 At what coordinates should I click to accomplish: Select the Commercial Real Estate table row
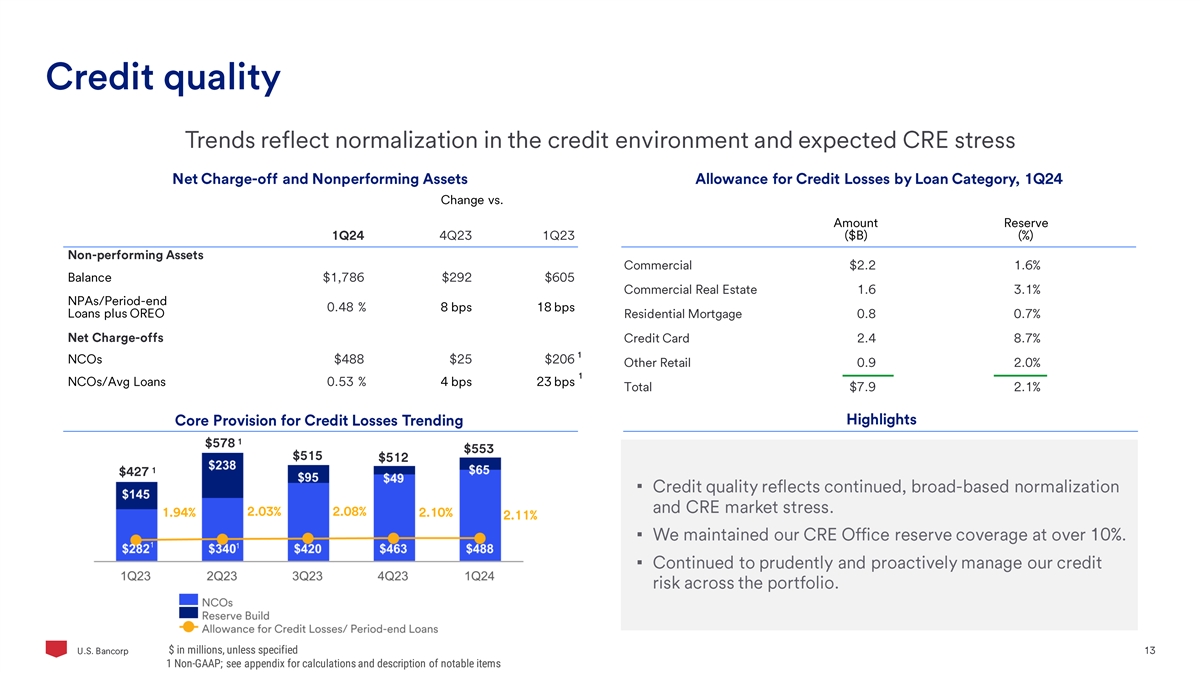[x=690, y=290]
